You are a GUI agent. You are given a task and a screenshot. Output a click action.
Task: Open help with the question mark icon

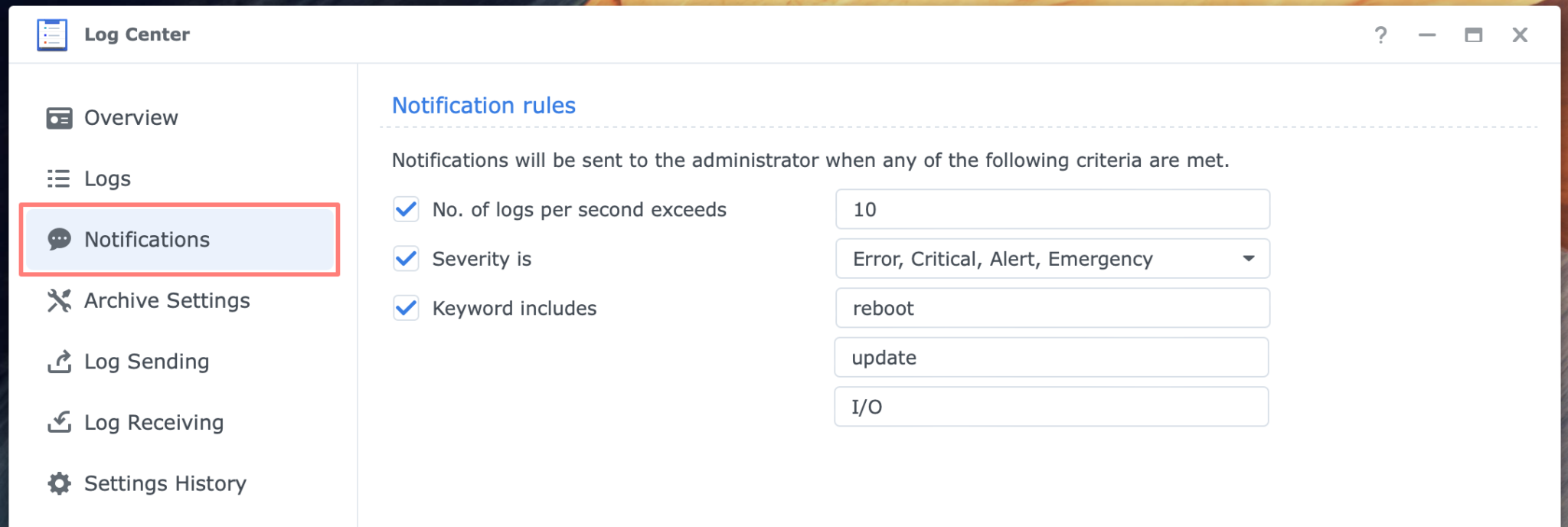point(1380,35)
